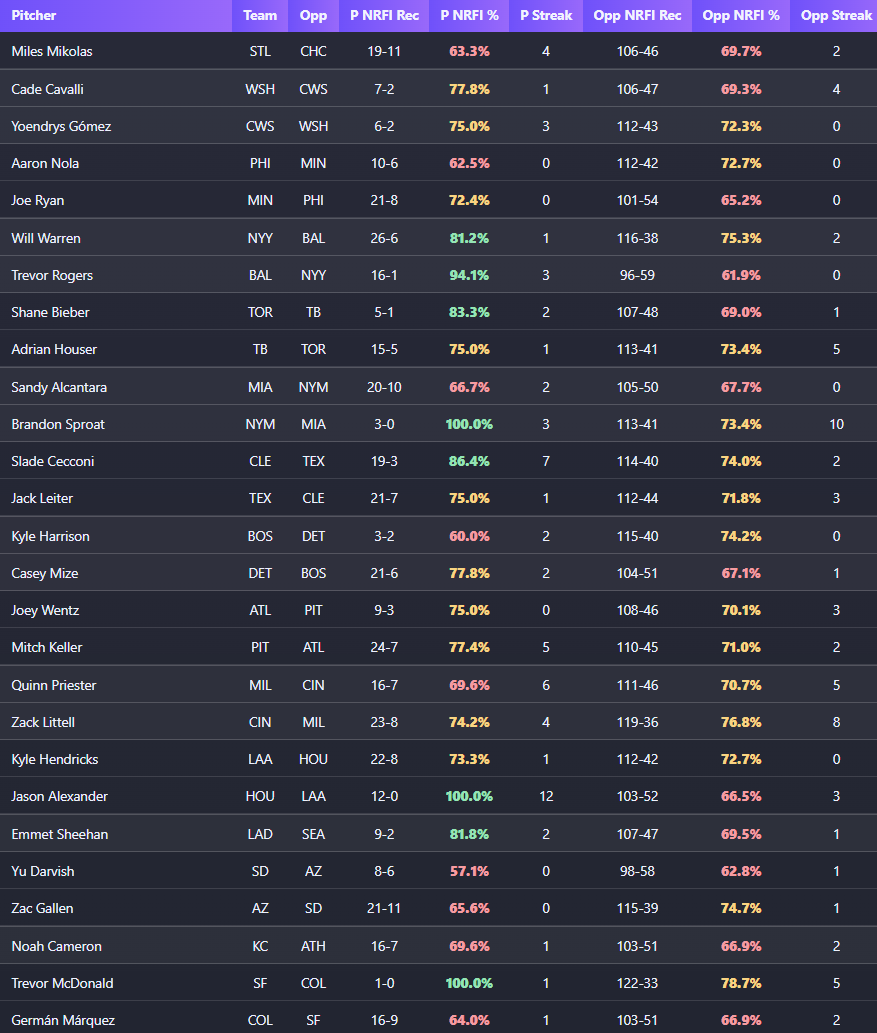877x1033 pixels.
Task: Click pitcher Joey Wentz
Action: pos(45,610)
